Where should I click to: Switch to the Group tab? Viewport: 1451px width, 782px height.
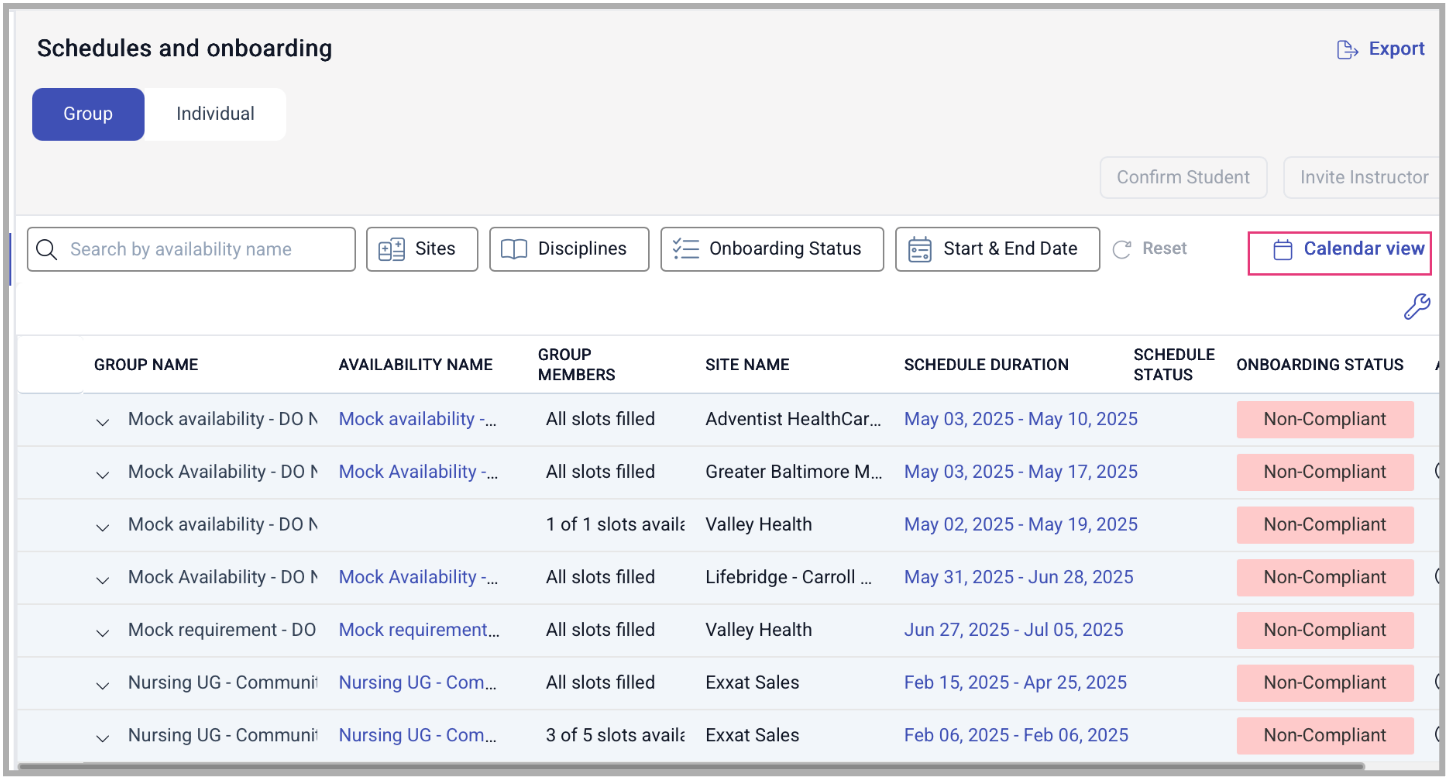[88, 114]
